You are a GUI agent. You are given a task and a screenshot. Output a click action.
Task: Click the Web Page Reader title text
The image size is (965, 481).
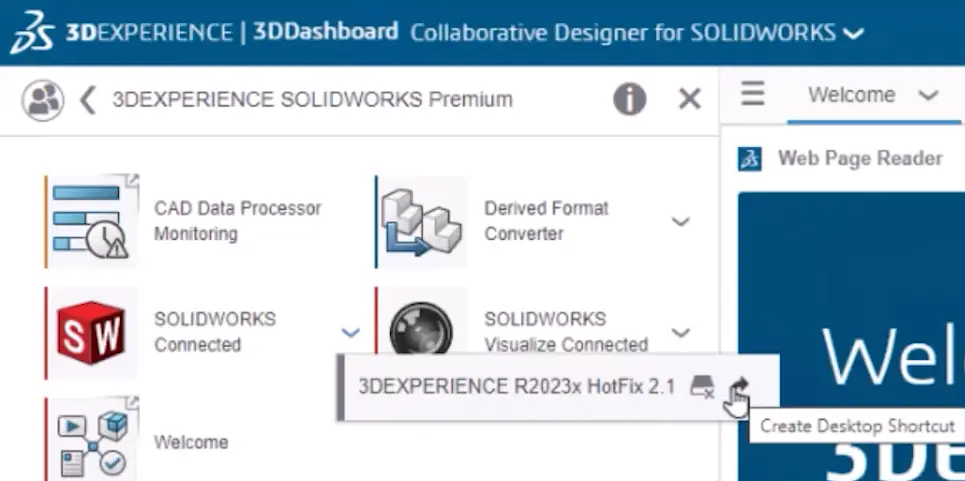[860, 158]
